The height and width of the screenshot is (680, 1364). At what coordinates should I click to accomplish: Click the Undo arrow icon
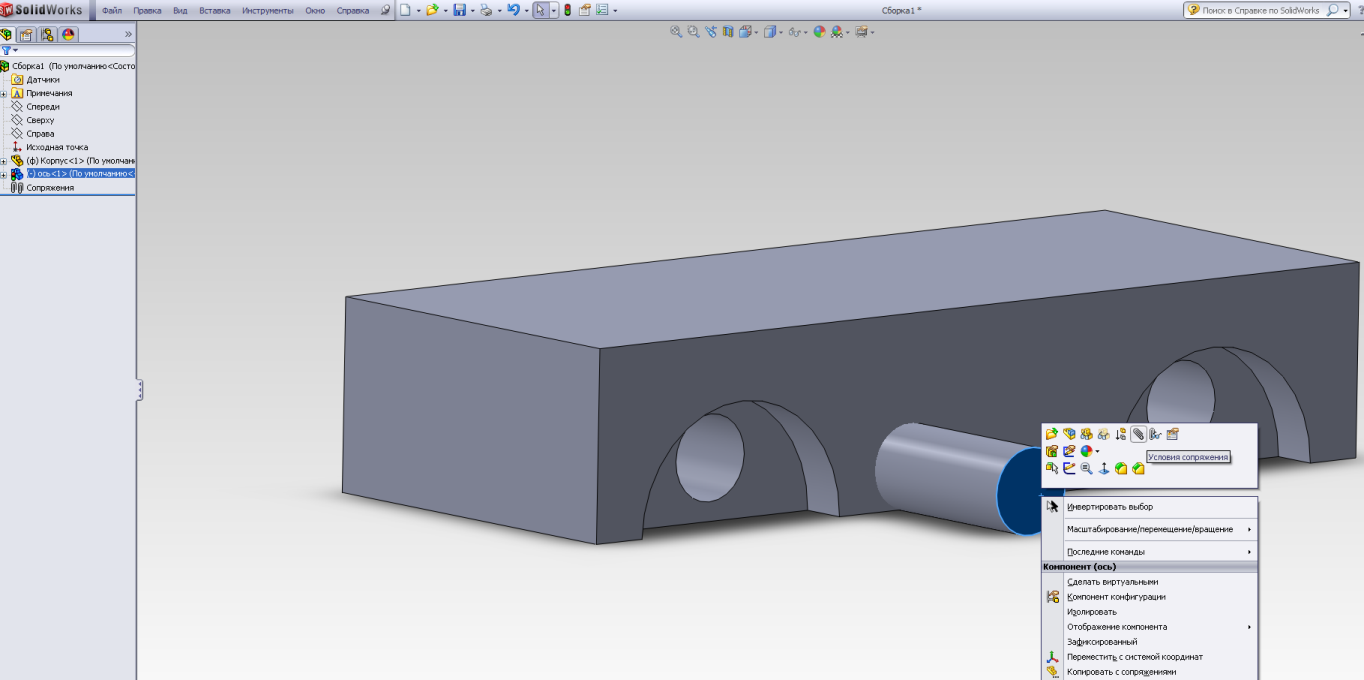513,10
